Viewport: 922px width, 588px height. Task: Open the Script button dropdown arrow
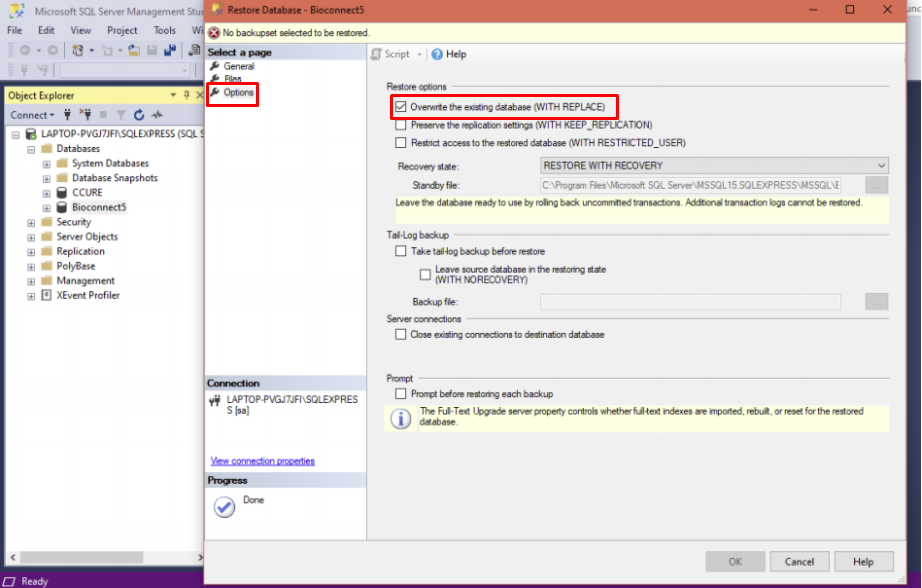coord(419,55)
